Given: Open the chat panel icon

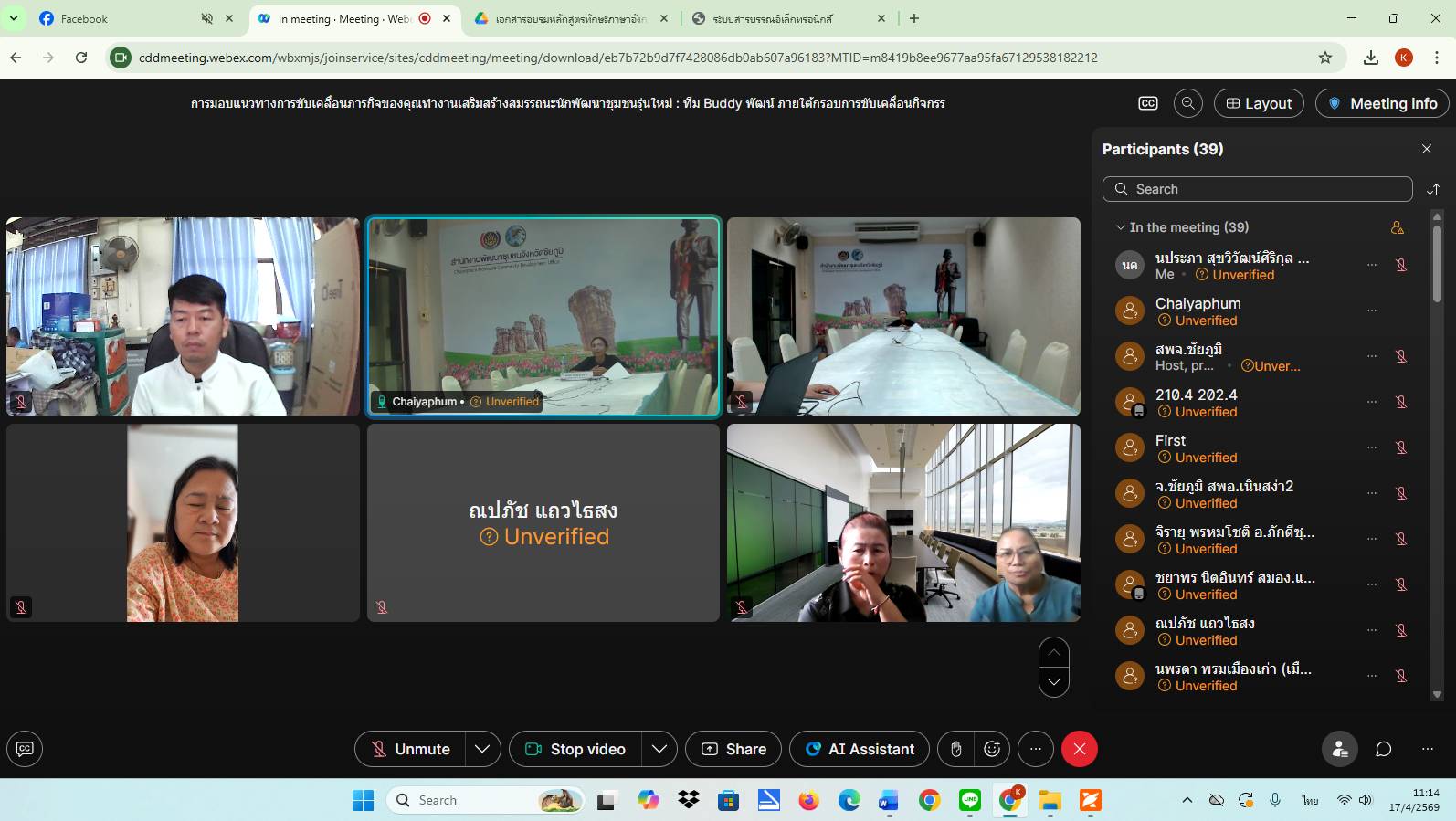Looking at the screenshot, I should [1383, 749].
